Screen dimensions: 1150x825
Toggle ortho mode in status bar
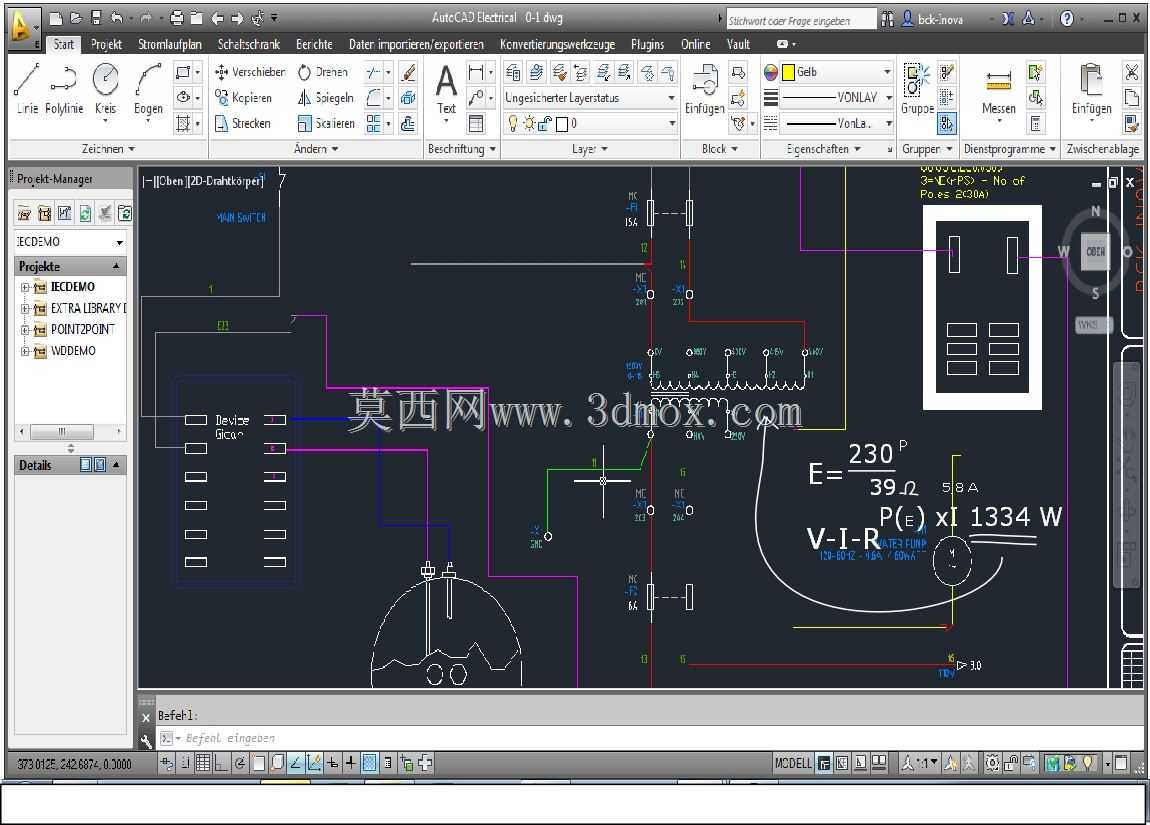(220, 763)
